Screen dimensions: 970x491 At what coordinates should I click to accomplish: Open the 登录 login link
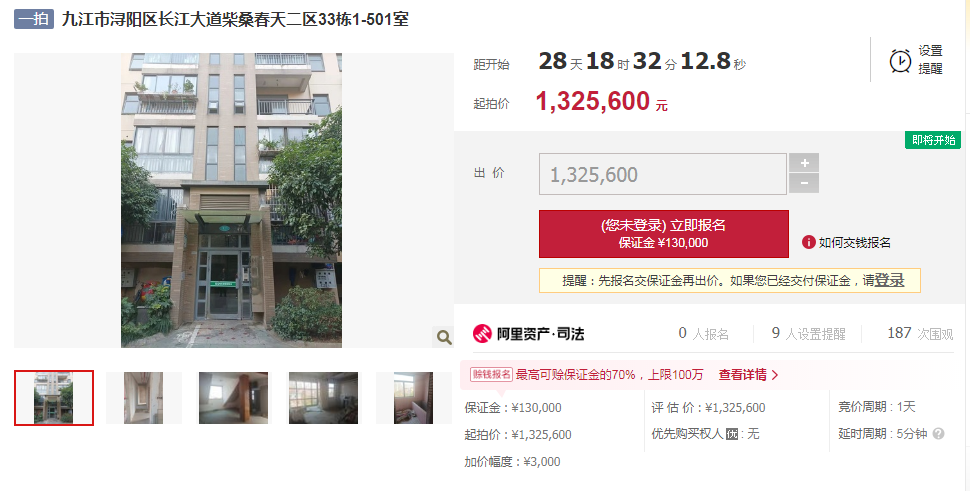(890, 280)
